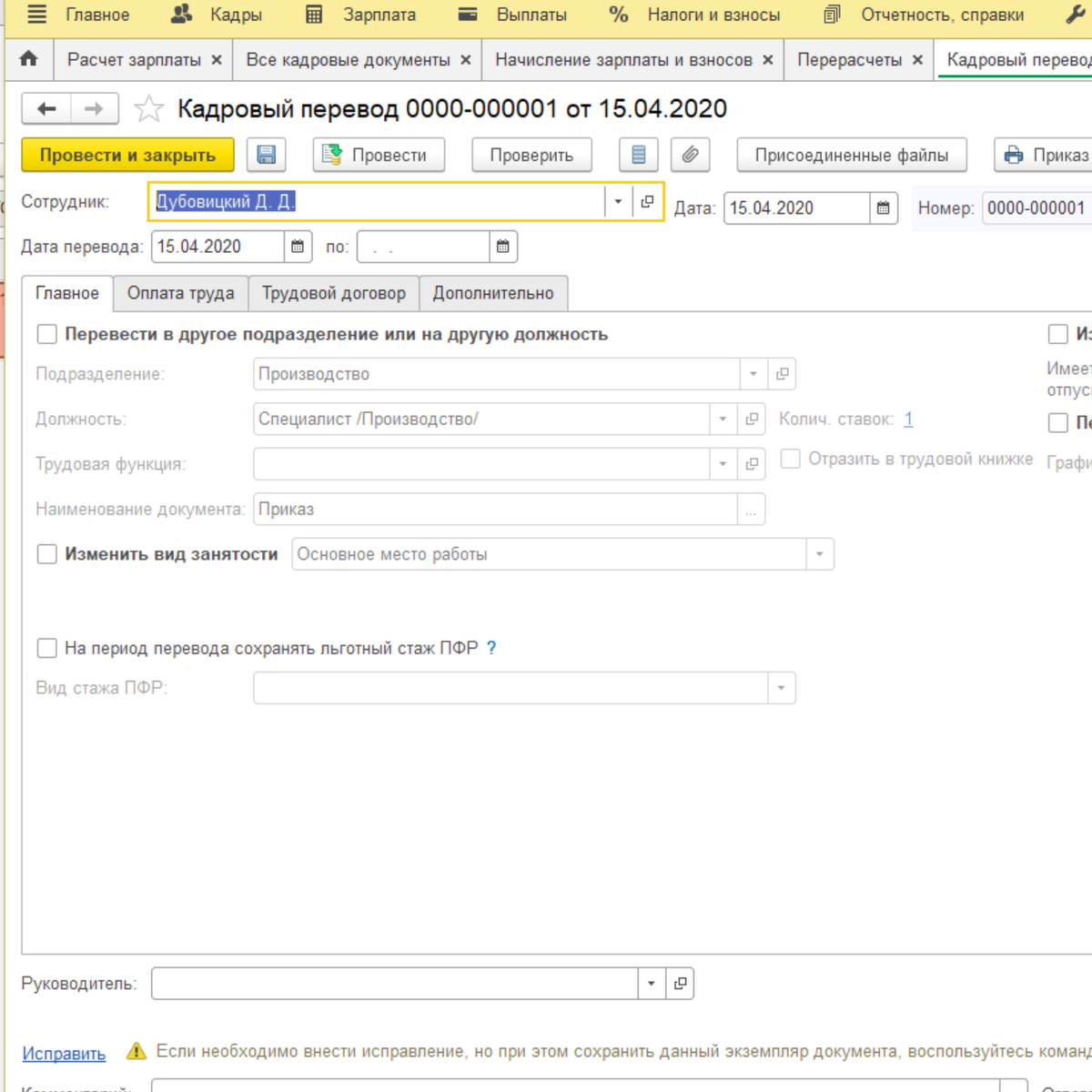Image resolution: width=1092 pixels, height=1092 pixels.
Task: Open Подразделение record via open icon
Action: (x=782, y=374)
